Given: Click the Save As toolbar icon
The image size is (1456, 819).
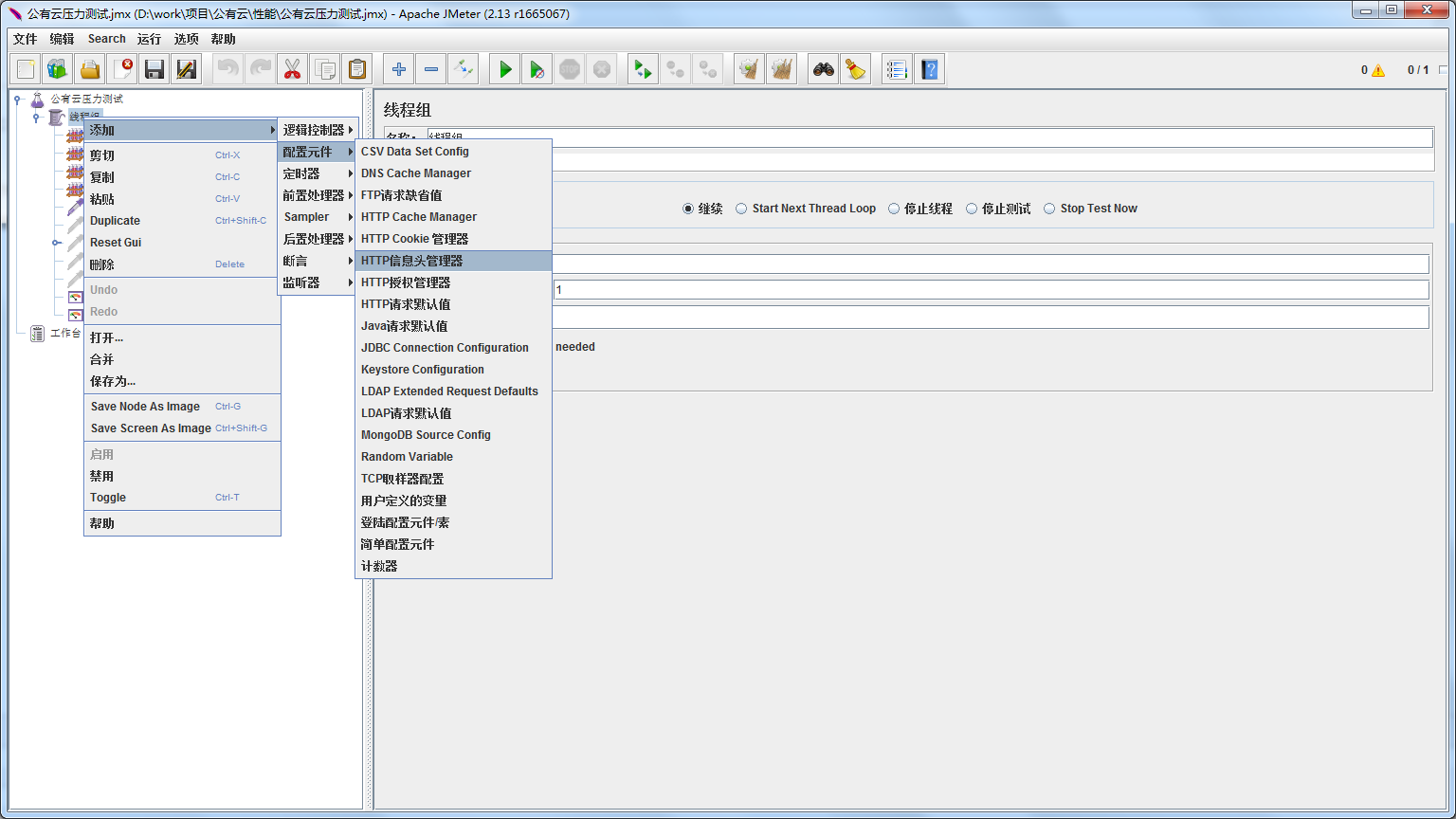Looking at the screenshot, I should click(x=187, y=69).
